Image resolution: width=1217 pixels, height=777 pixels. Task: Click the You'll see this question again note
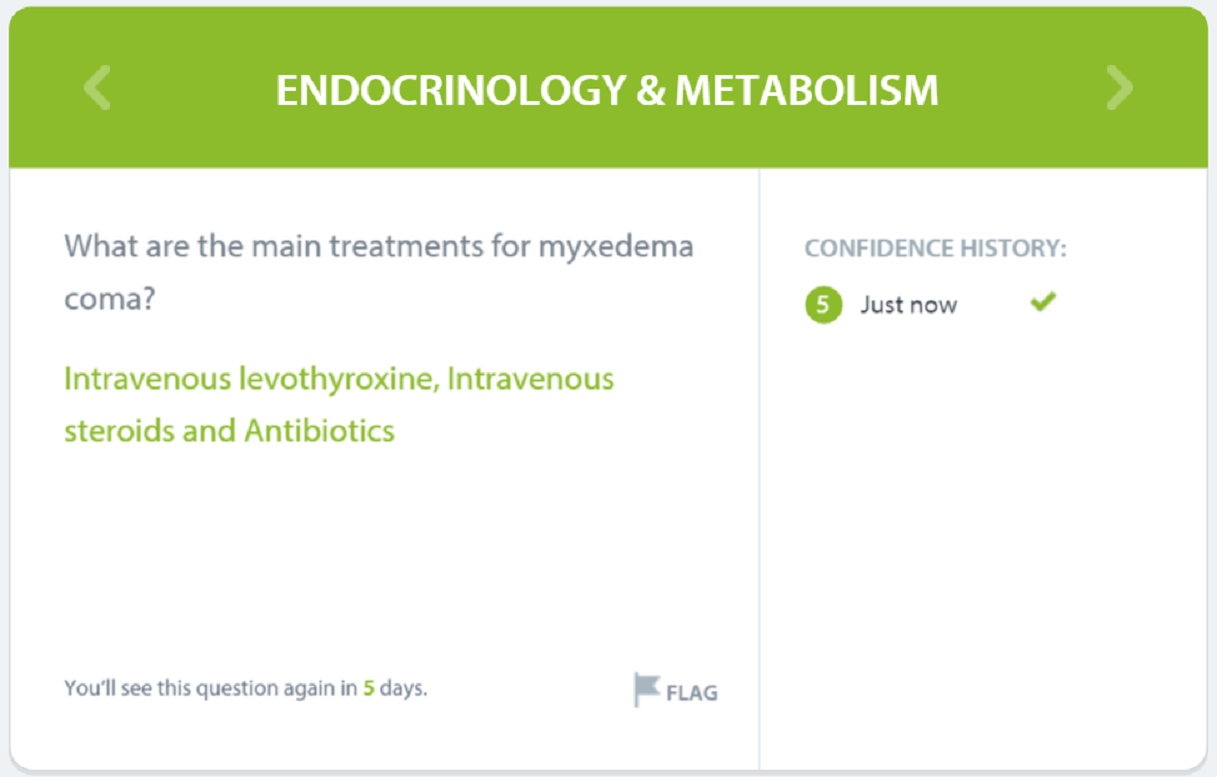[x=245, y=688]
